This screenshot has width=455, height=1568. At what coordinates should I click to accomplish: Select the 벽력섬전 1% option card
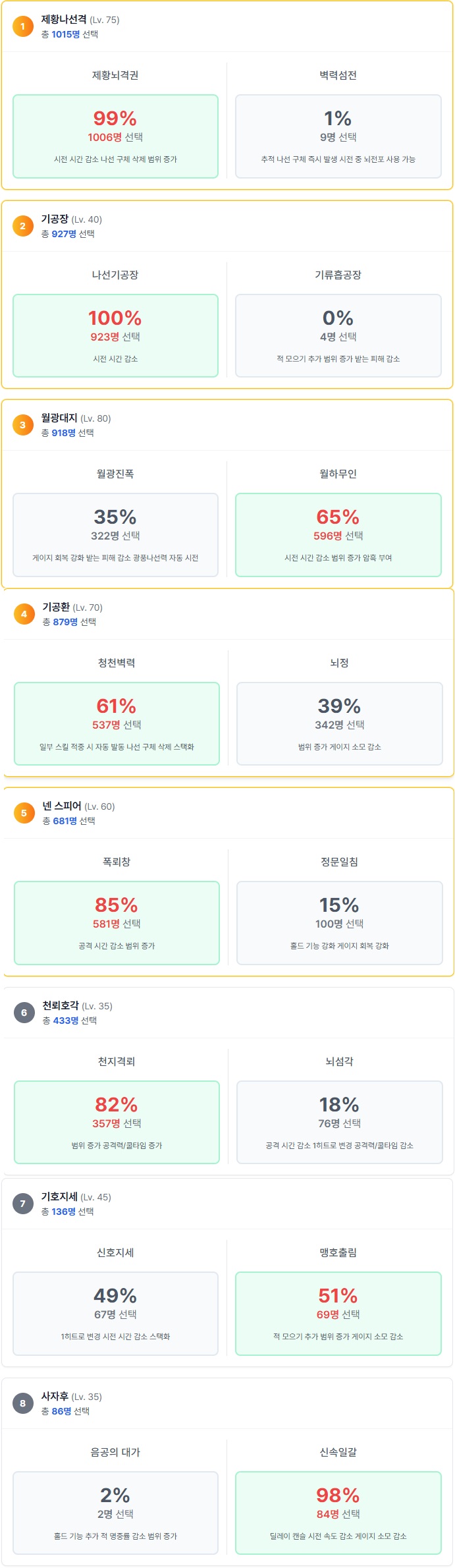point(338,136)
